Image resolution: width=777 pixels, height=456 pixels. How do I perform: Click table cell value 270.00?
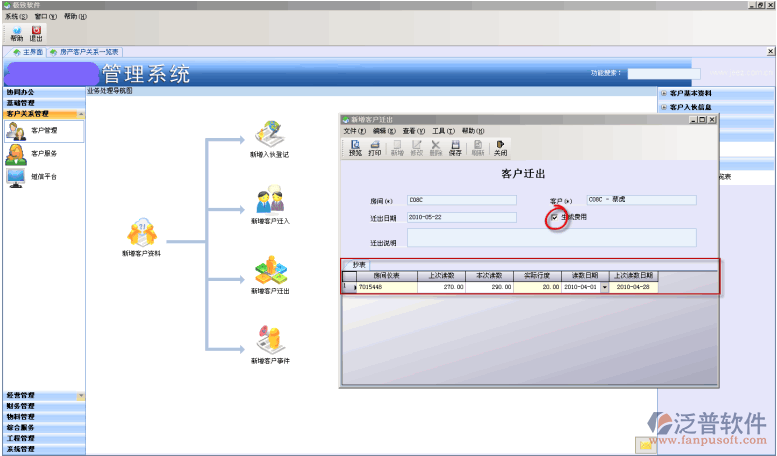(x=441, y=287)
